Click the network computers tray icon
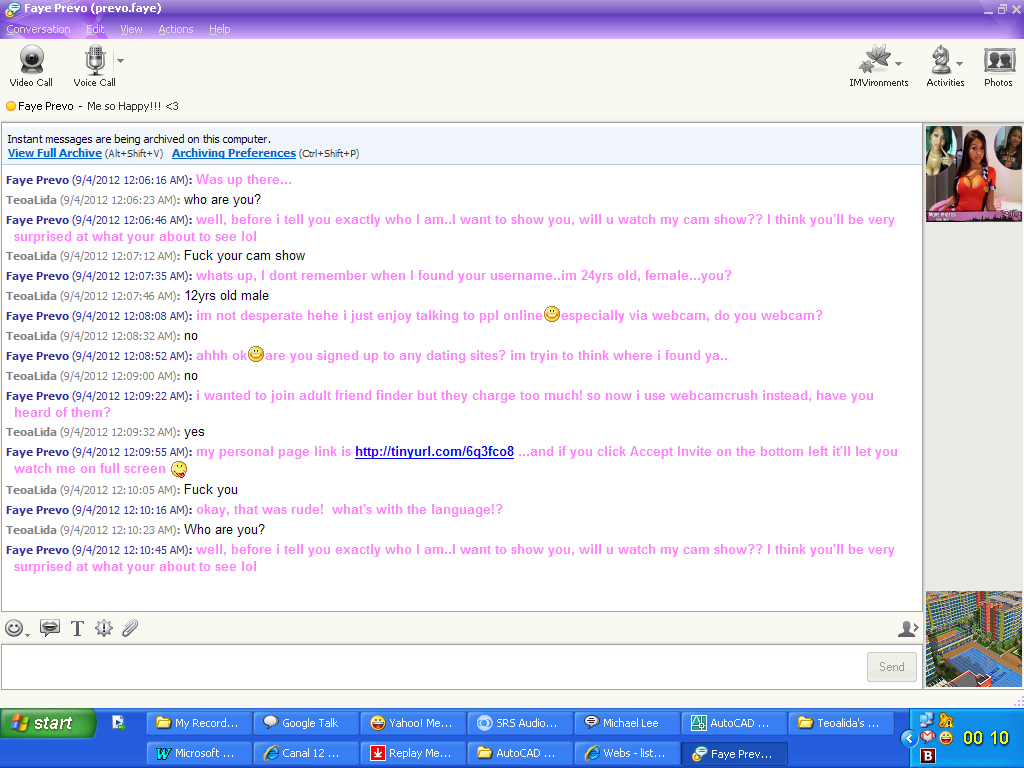The image size is (1024, 768). pos(927,720)
